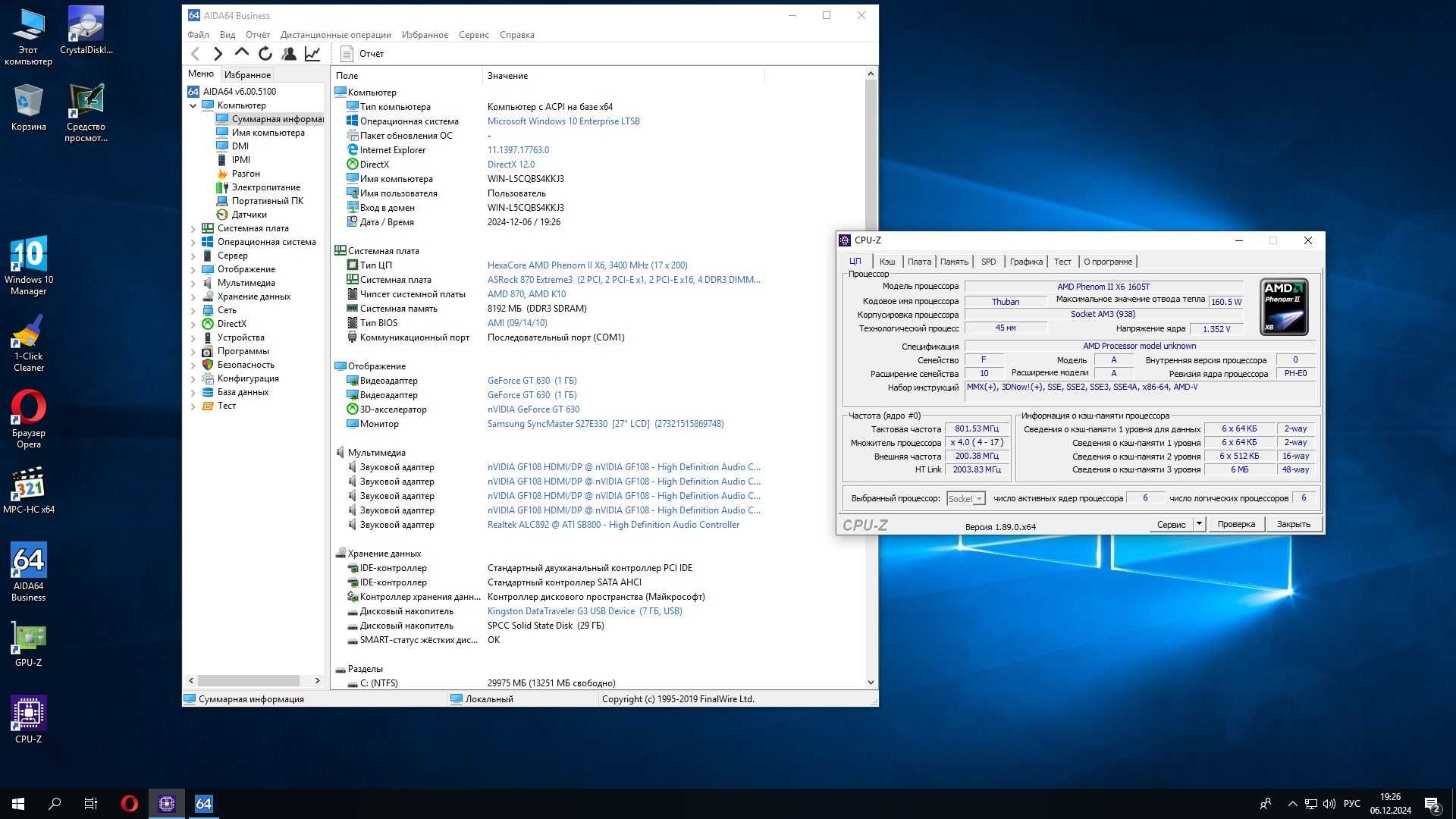Refresh the AIDA64 page
Viewport: 1456px width, 819px height.
265,54
